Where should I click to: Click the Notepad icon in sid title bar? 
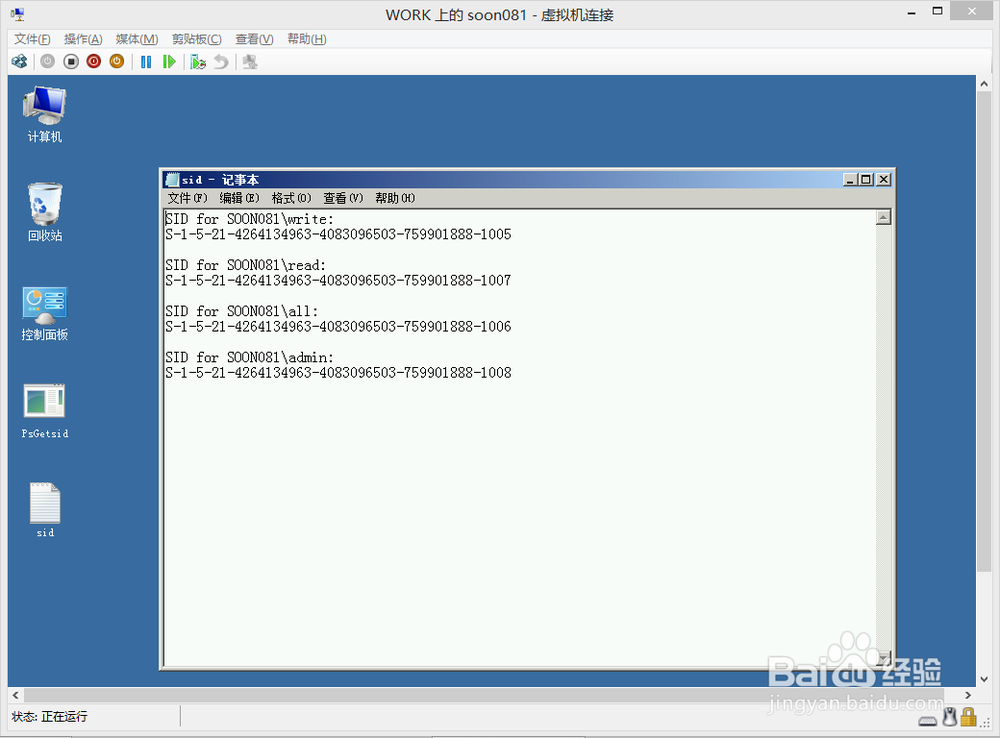point(172,180)
